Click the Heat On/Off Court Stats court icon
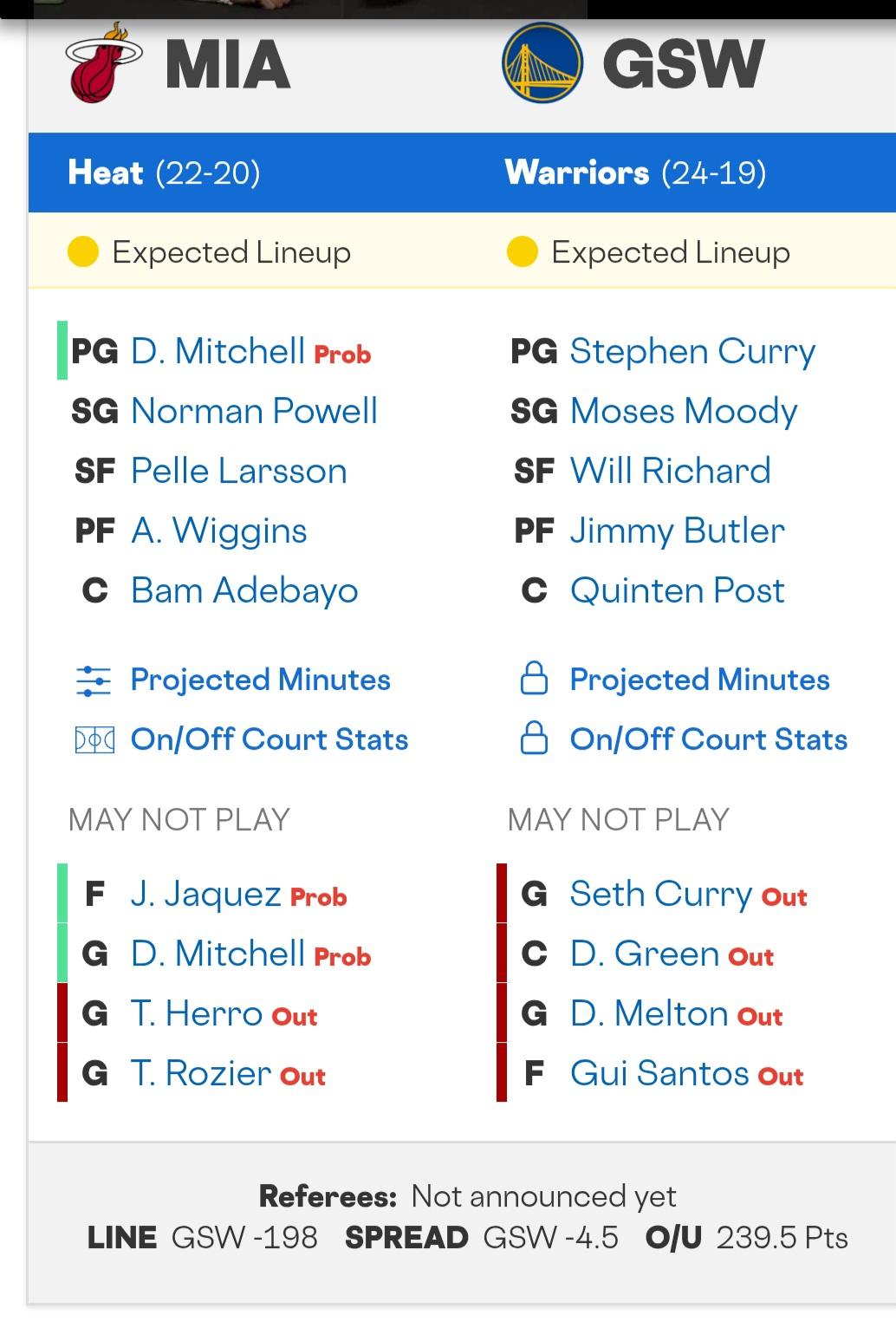This screenshot has height=1328, width=896. [94, 740]
